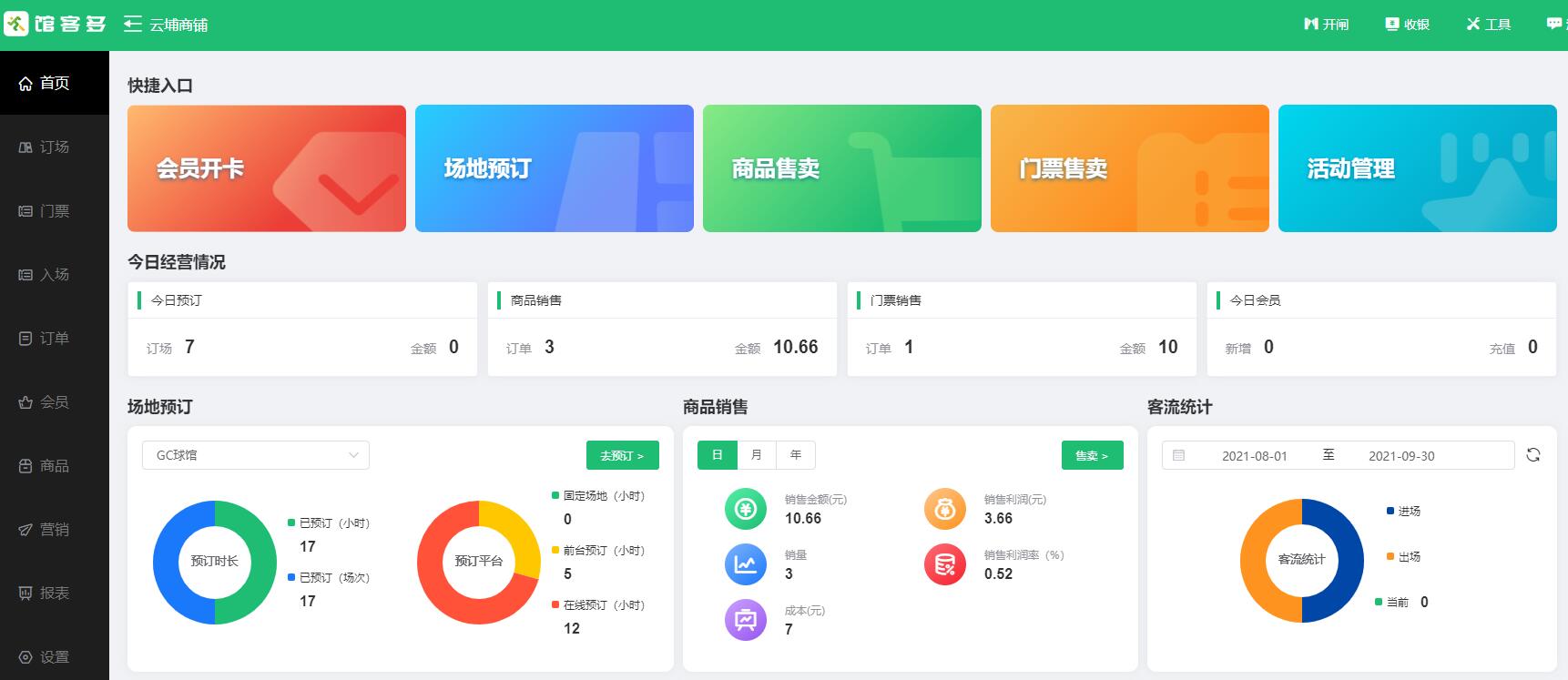The height and width of the screenshot is (680, 1568).
Task: Refresh 客流统计 with the reload icon
Action: click(1533, 455)
